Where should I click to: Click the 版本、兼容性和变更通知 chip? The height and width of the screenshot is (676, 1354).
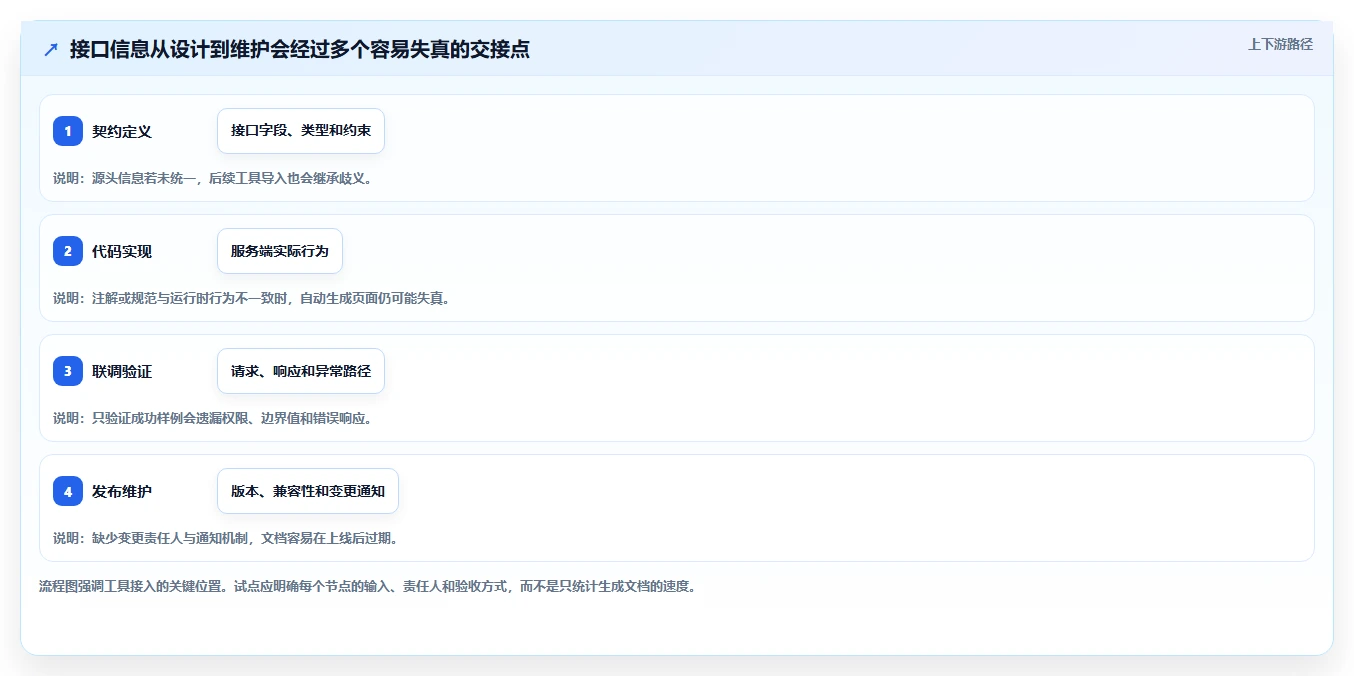pyautogui.click(x=308, y=491)
